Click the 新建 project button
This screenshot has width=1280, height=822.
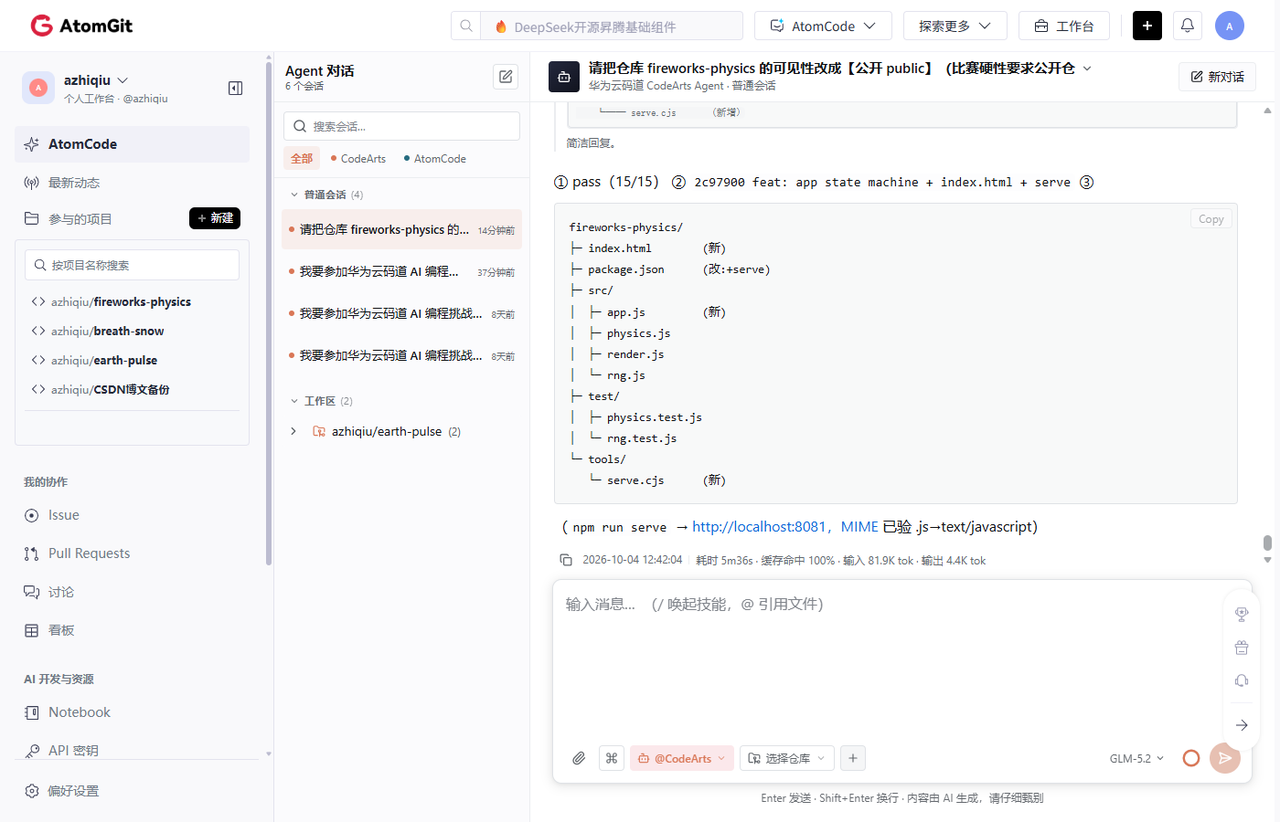[x=215, y=218]
